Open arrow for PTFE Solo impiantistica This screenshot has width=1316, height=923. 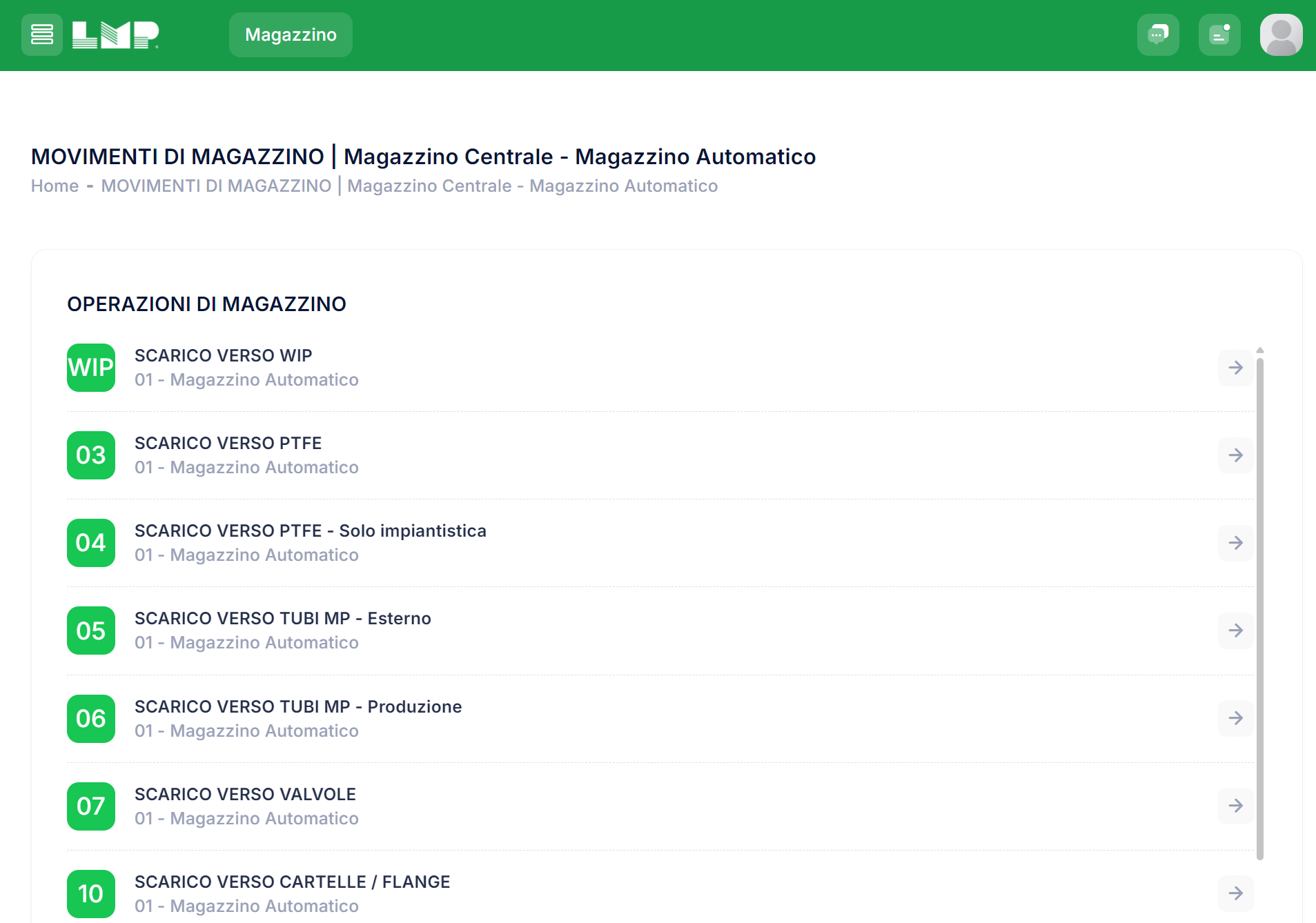pos(1235,543)
